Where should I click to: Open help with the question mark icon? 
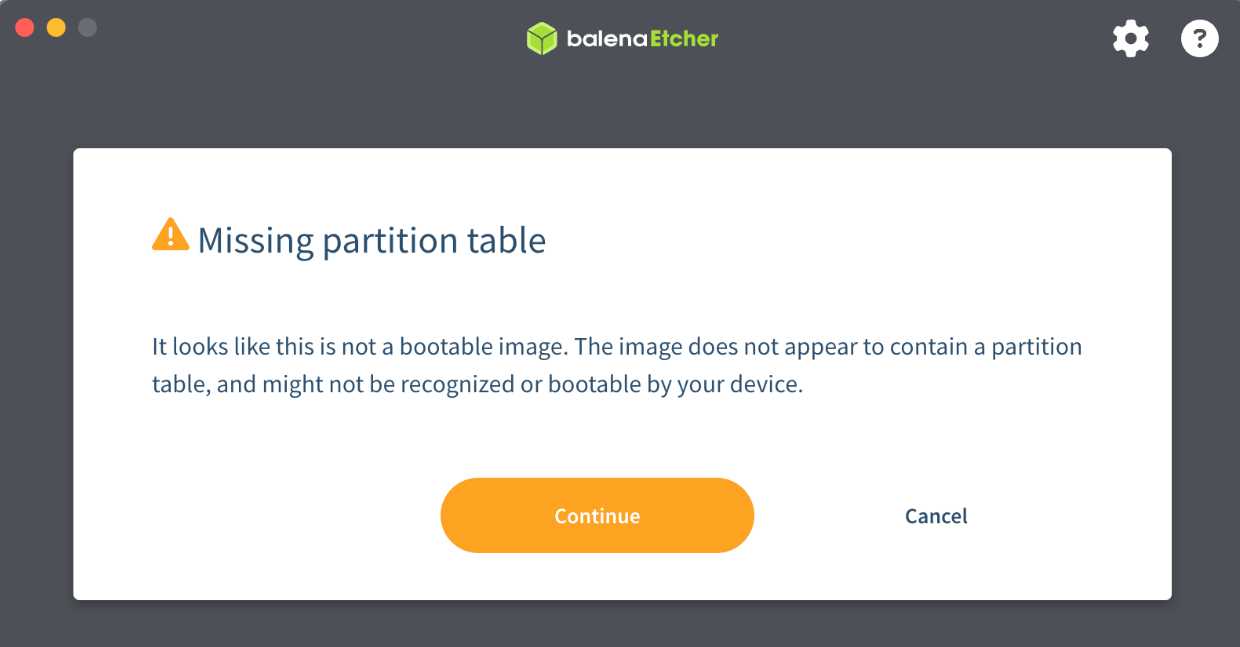click(1199, 39)
